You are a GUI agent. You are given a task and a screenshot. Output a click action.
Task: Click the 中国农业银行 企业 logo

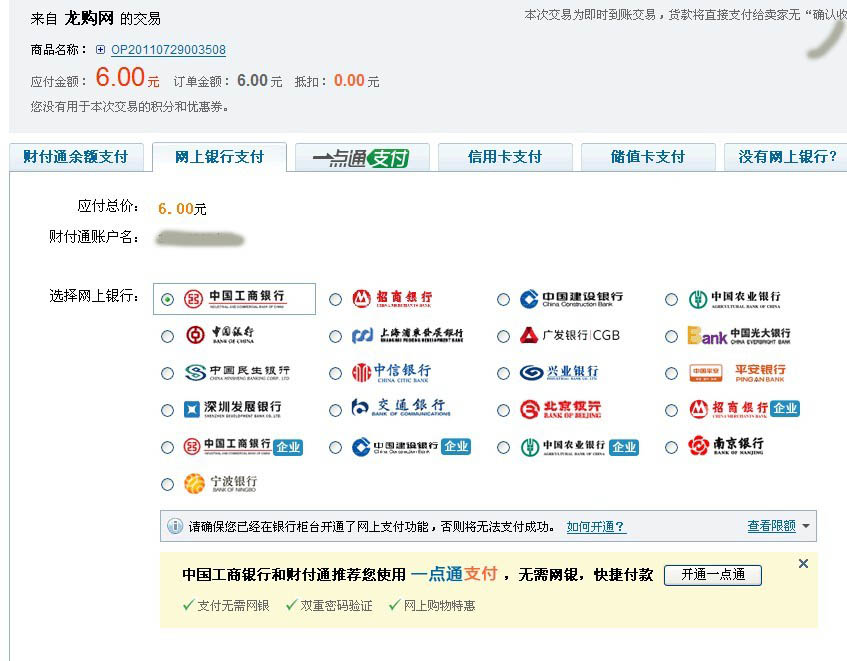[x=580, y=447]
